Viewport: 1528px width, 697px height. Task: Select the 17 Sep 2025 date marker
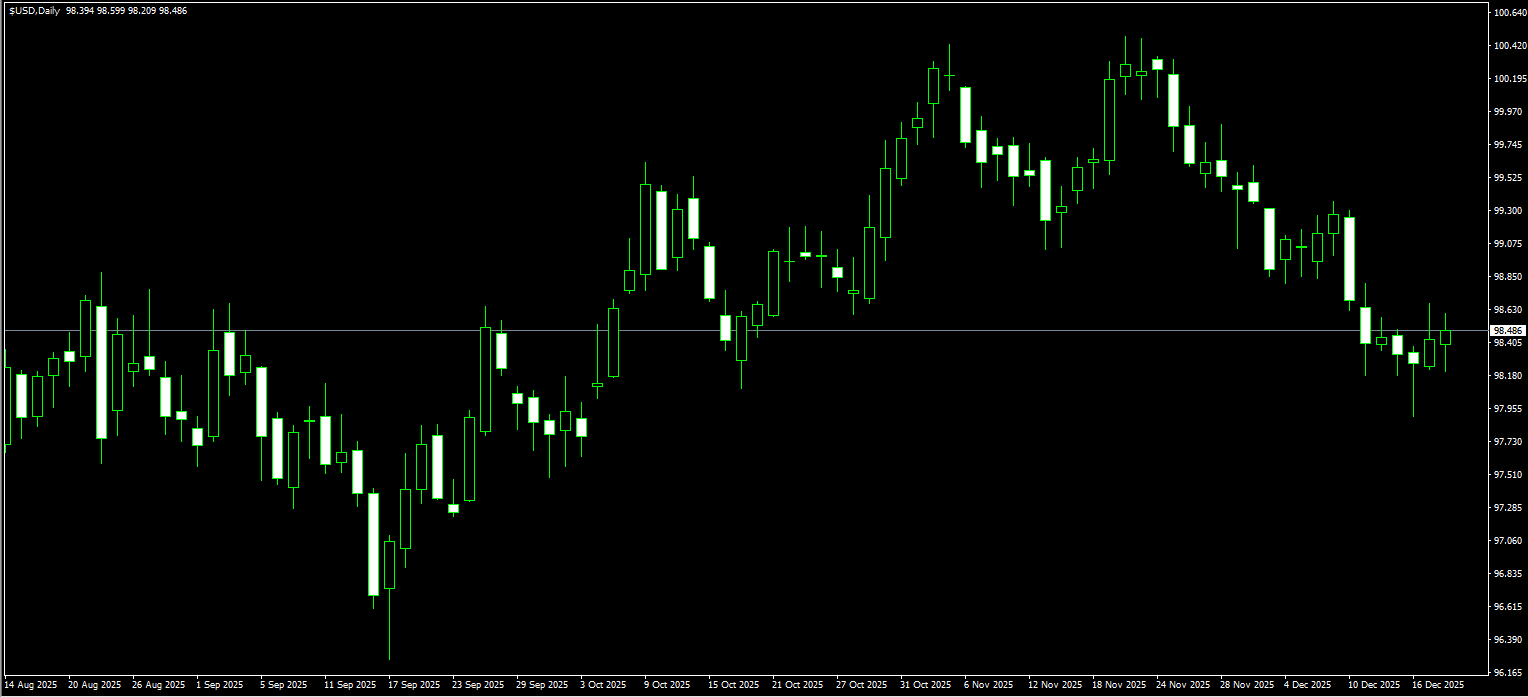(414, 685)
